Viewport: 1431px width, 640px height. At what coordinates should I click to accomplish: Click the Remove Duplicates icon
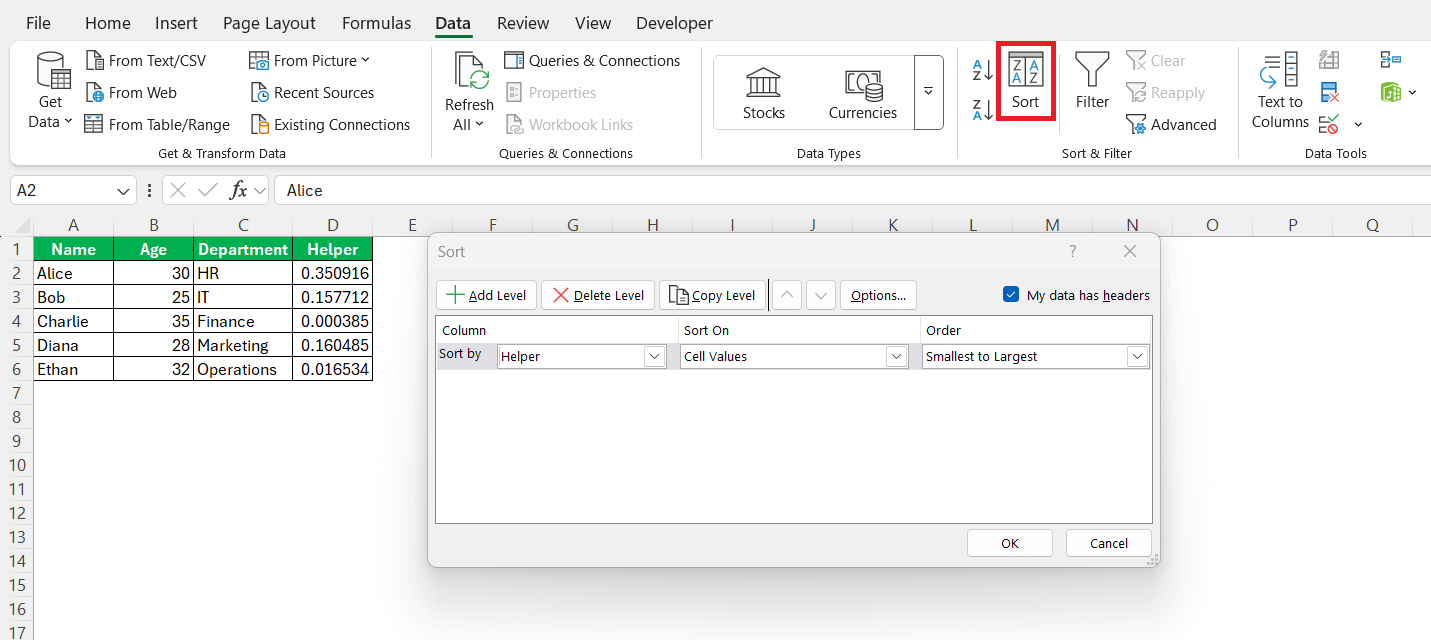click(1329, 93)
